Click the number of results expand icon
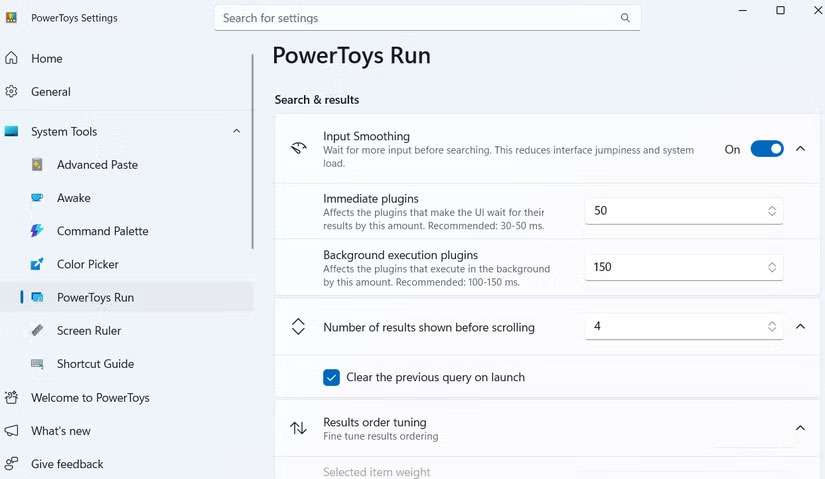 click(298, 326)
